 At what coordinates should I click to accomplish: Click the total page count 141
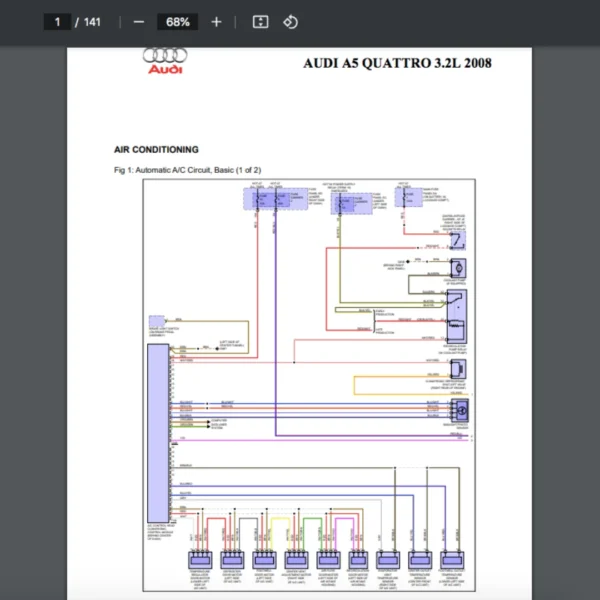point(92,22)
